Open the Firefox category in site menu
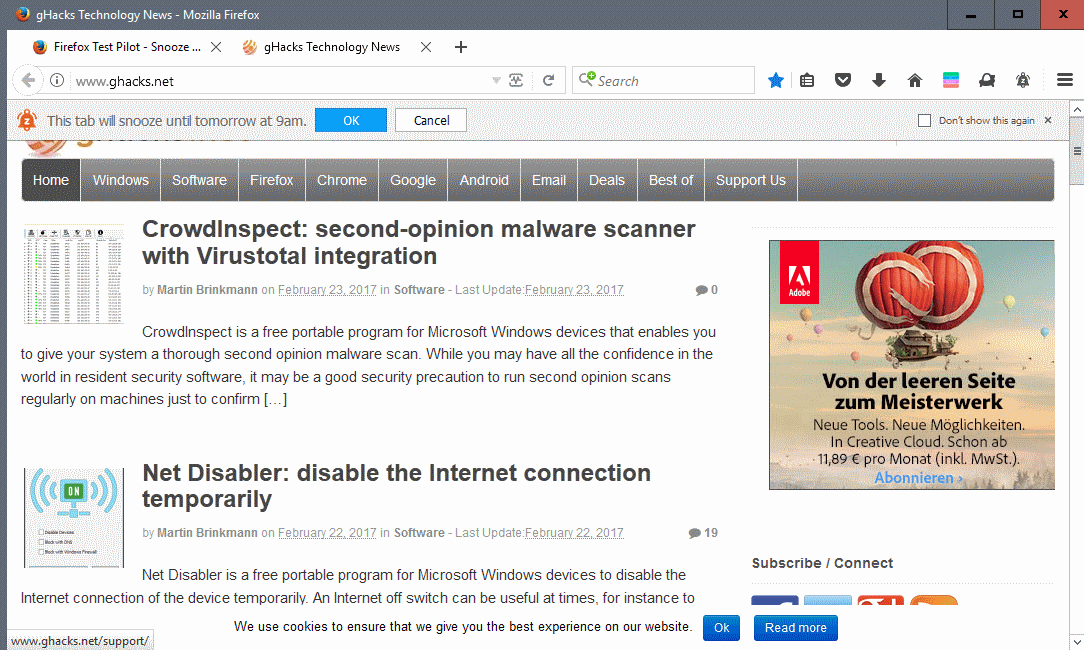This screenshot has height=650, width=1084. 271,180
